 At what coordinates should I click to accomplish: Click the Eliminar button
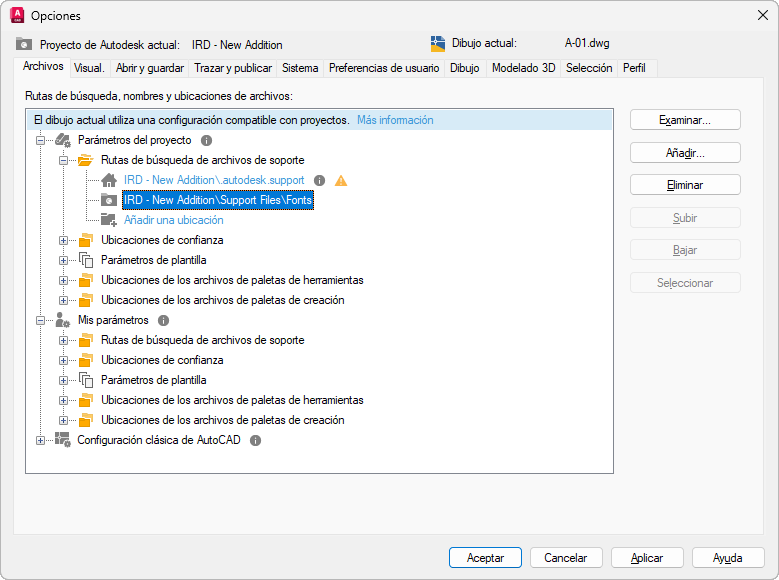(x=685, y=185)
